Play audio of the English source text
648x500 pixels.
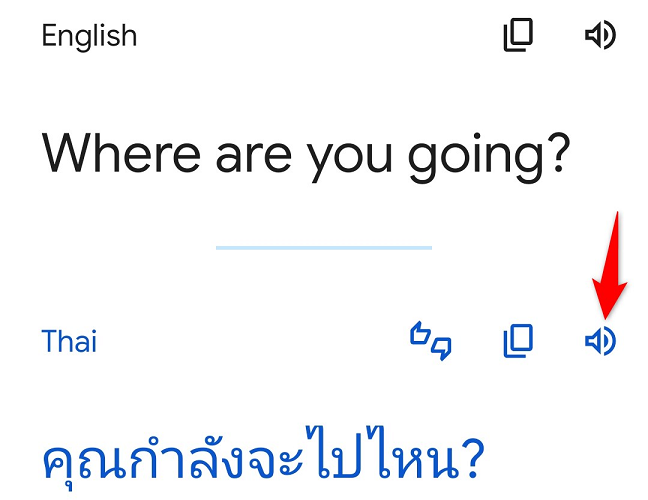pyautogui.click(x=600, y=37)
